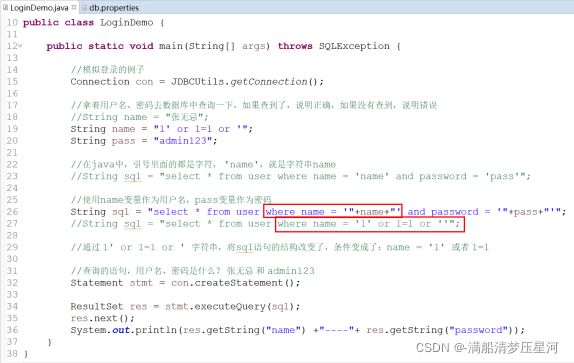Click the Java file icon on LoginDemo.java tab
The image size is (574, 363).
[x=5, y=7]
